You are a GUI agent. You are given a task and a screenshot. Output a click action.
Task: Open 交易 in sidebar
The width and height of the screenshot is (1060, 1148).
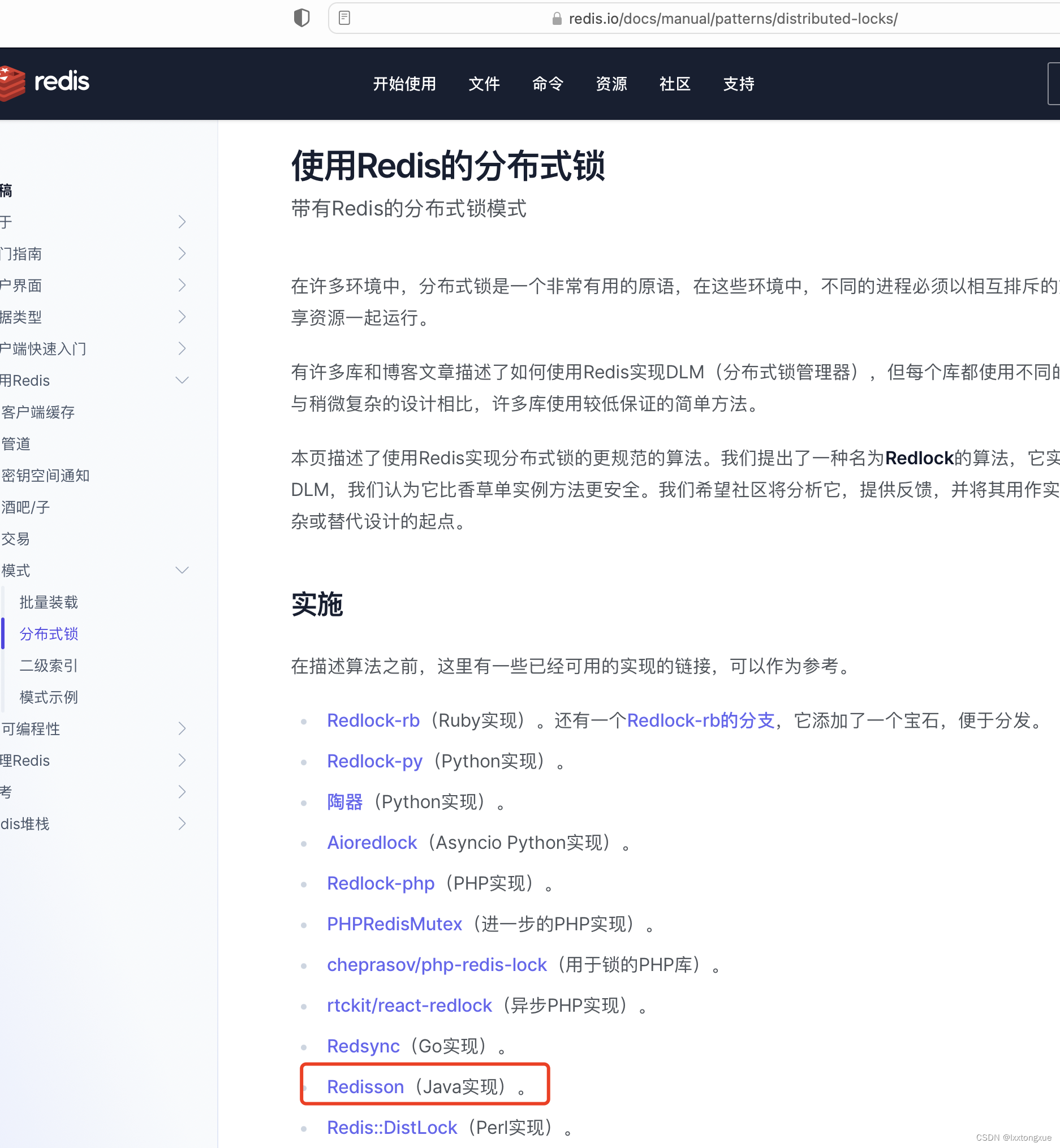pos(16,539)
